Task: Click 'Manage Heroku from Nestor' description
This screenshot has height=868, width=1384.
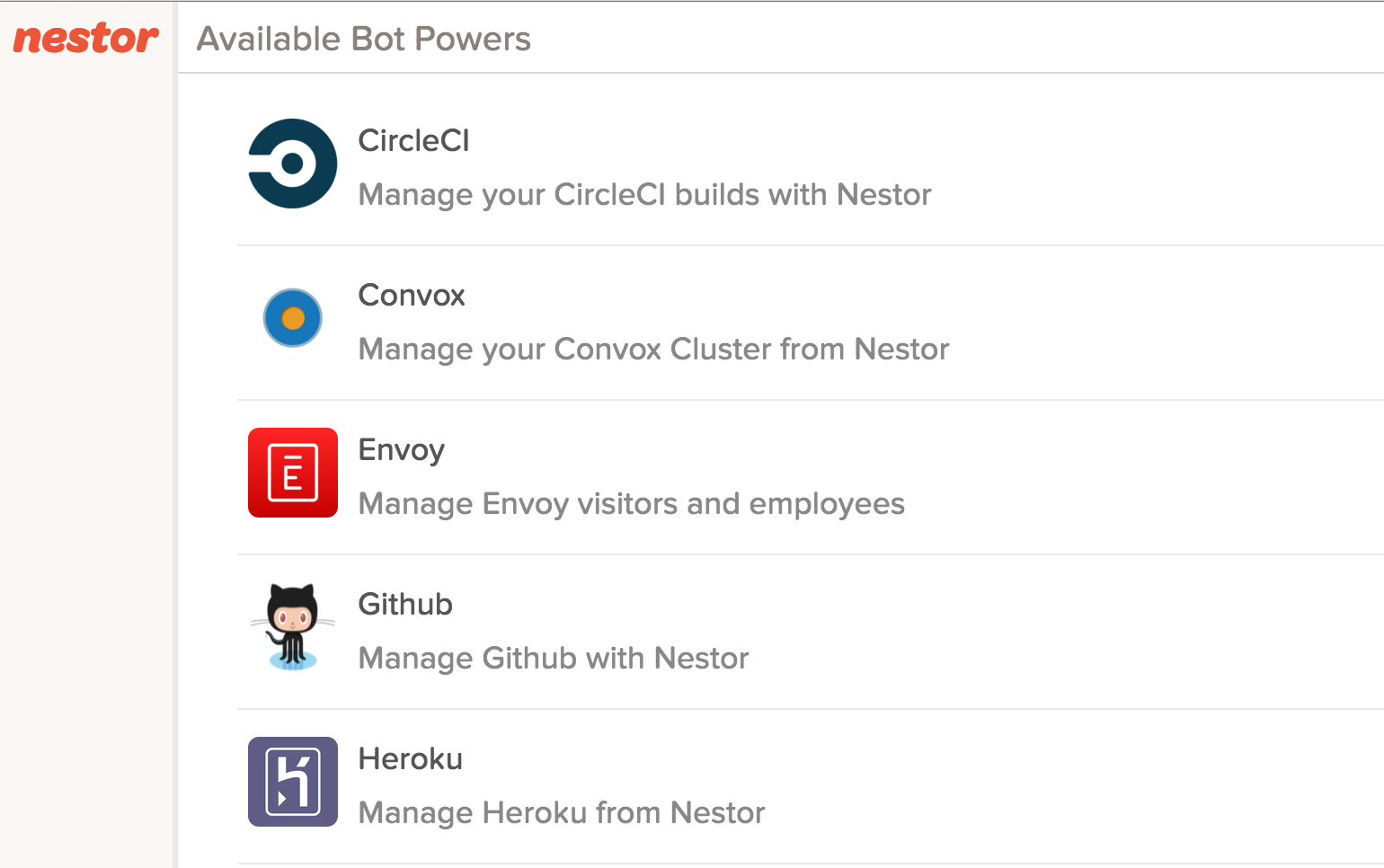Action: [x=561, y=813]
